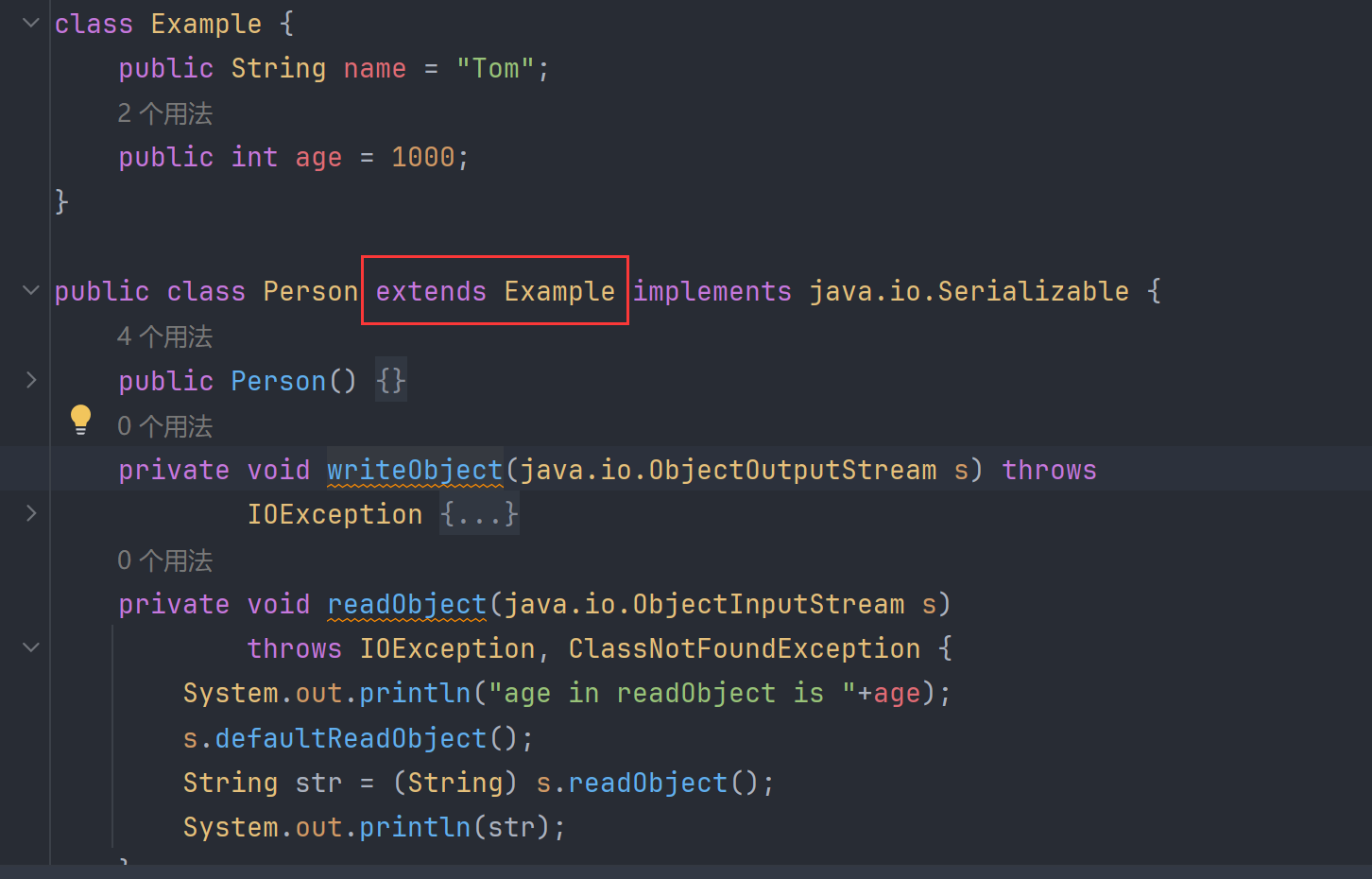Viewport: 1372px width, 879px height.
Task: Click the "age in readObject is " string
Action: click(x=672, y=693)
